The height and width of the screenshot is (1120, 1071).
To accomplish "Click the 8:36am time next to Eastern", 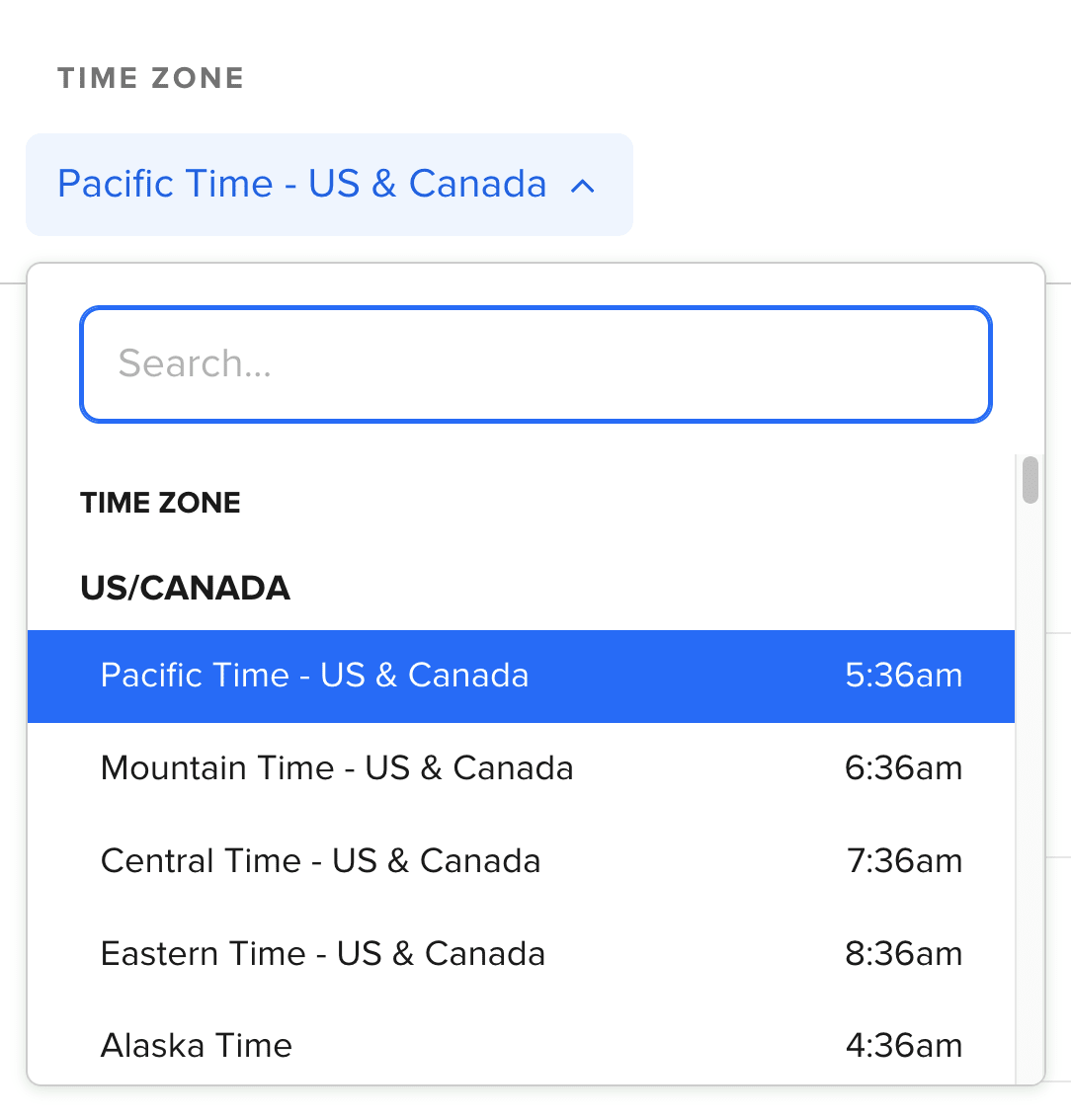I will (902, 953).
